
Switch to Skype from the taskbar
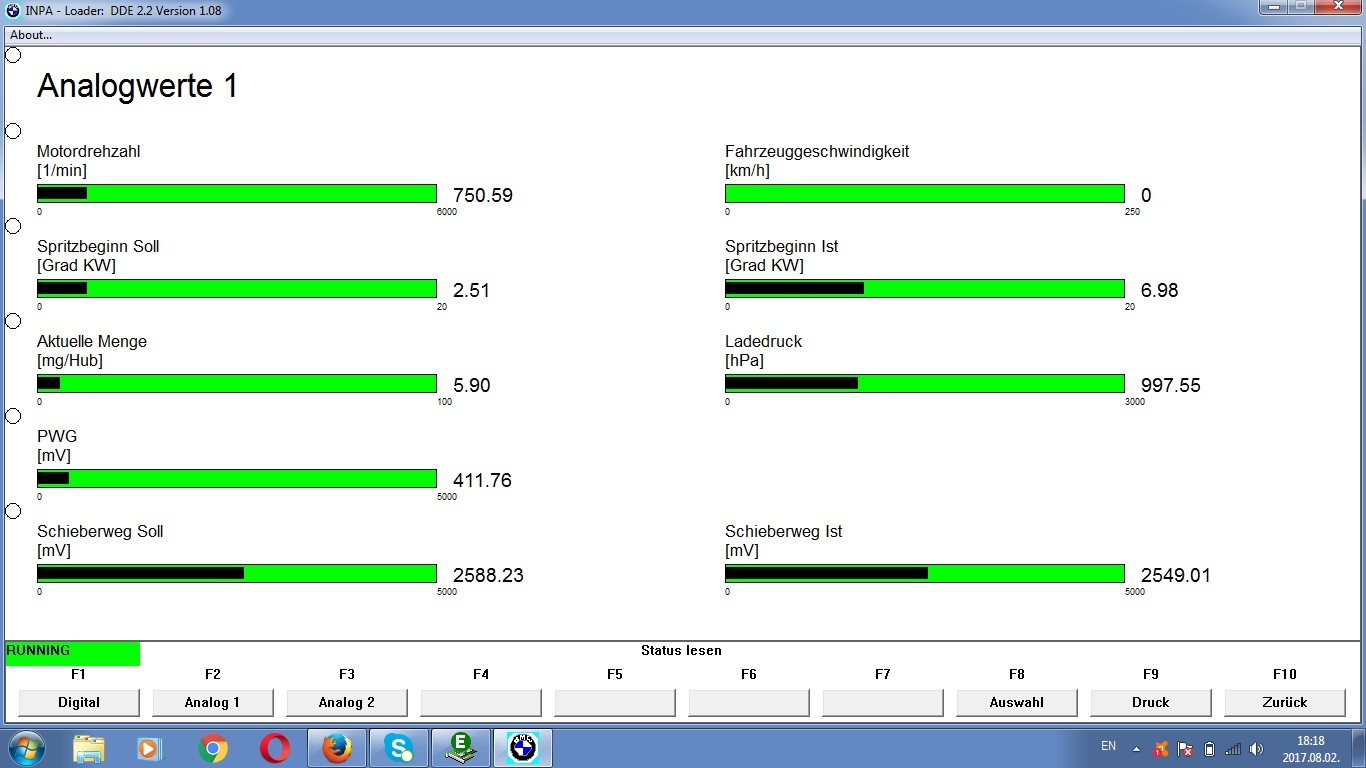[399, 748]
